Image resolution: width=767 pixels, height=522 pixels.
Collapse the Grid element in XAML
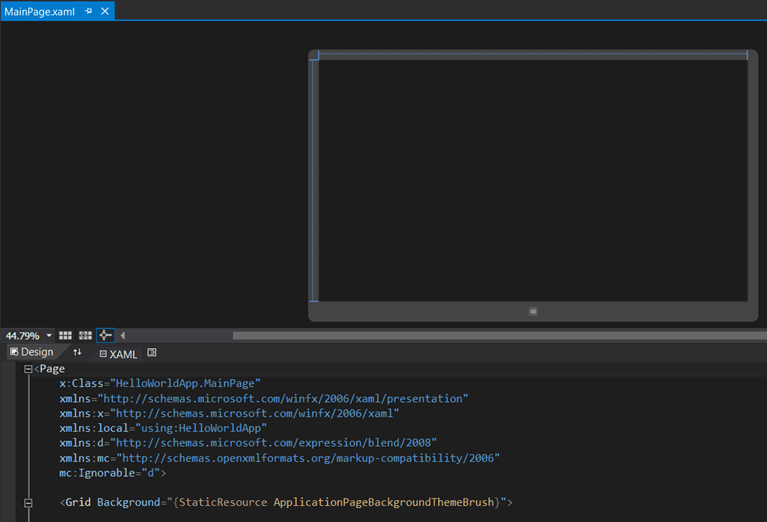pos(28,503)
